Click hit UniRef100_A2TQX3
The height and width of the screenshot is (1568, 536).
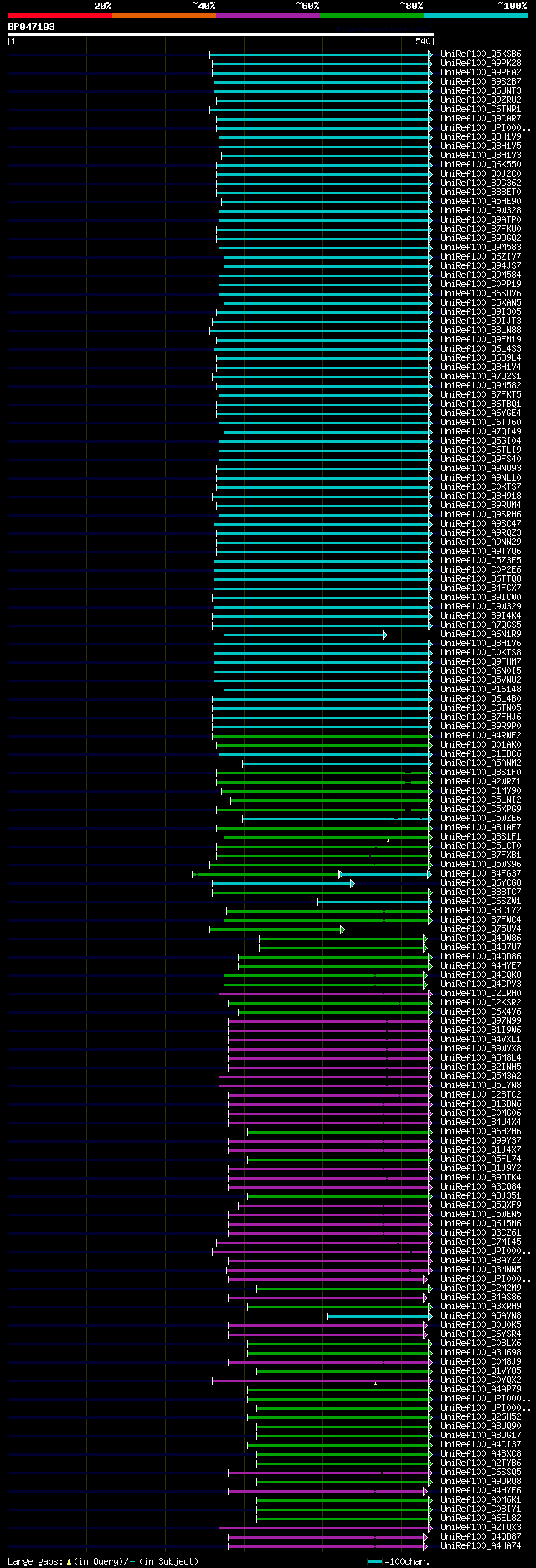pos(481,1527)
